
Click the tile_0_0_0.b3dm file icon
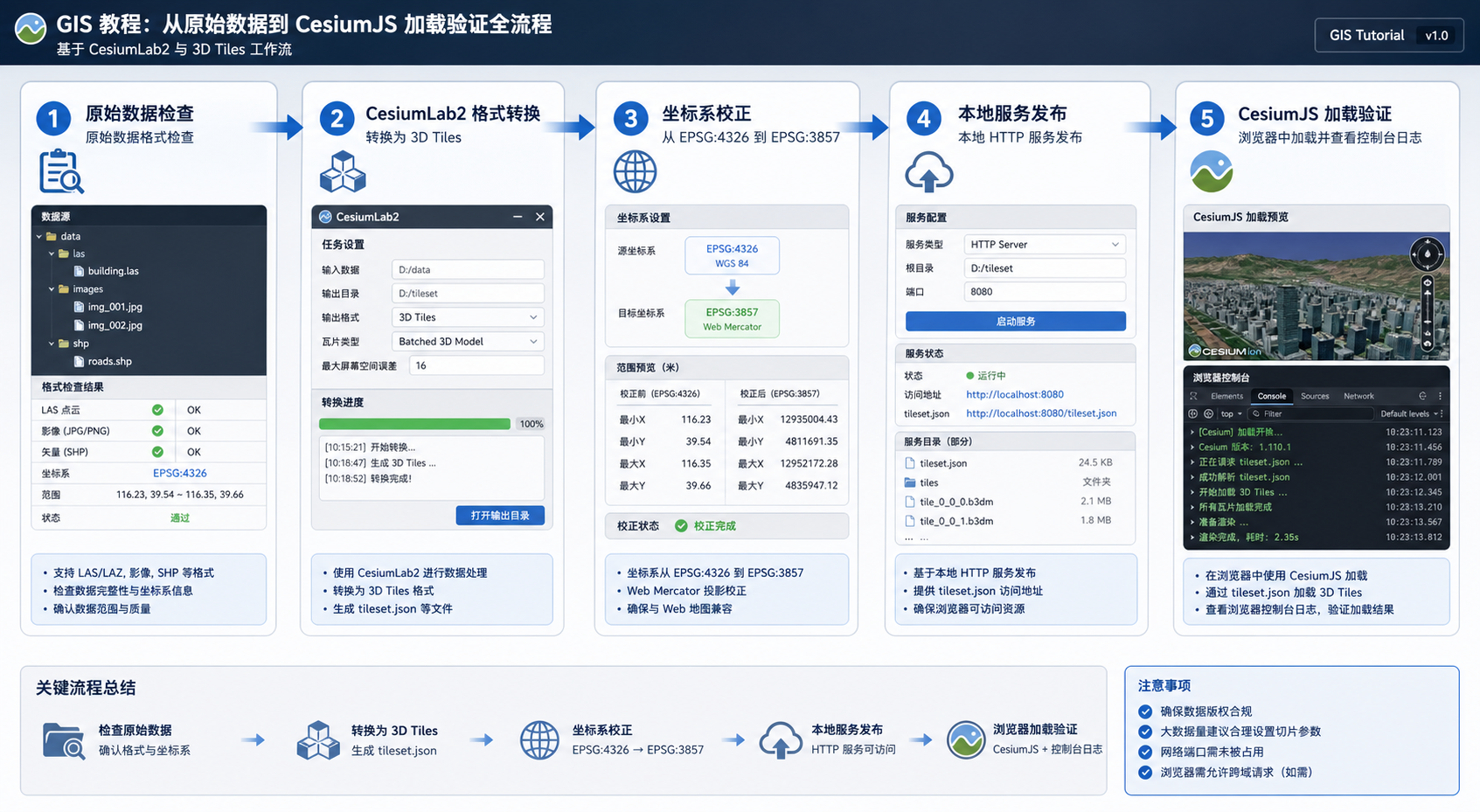[x=910, y=502]
